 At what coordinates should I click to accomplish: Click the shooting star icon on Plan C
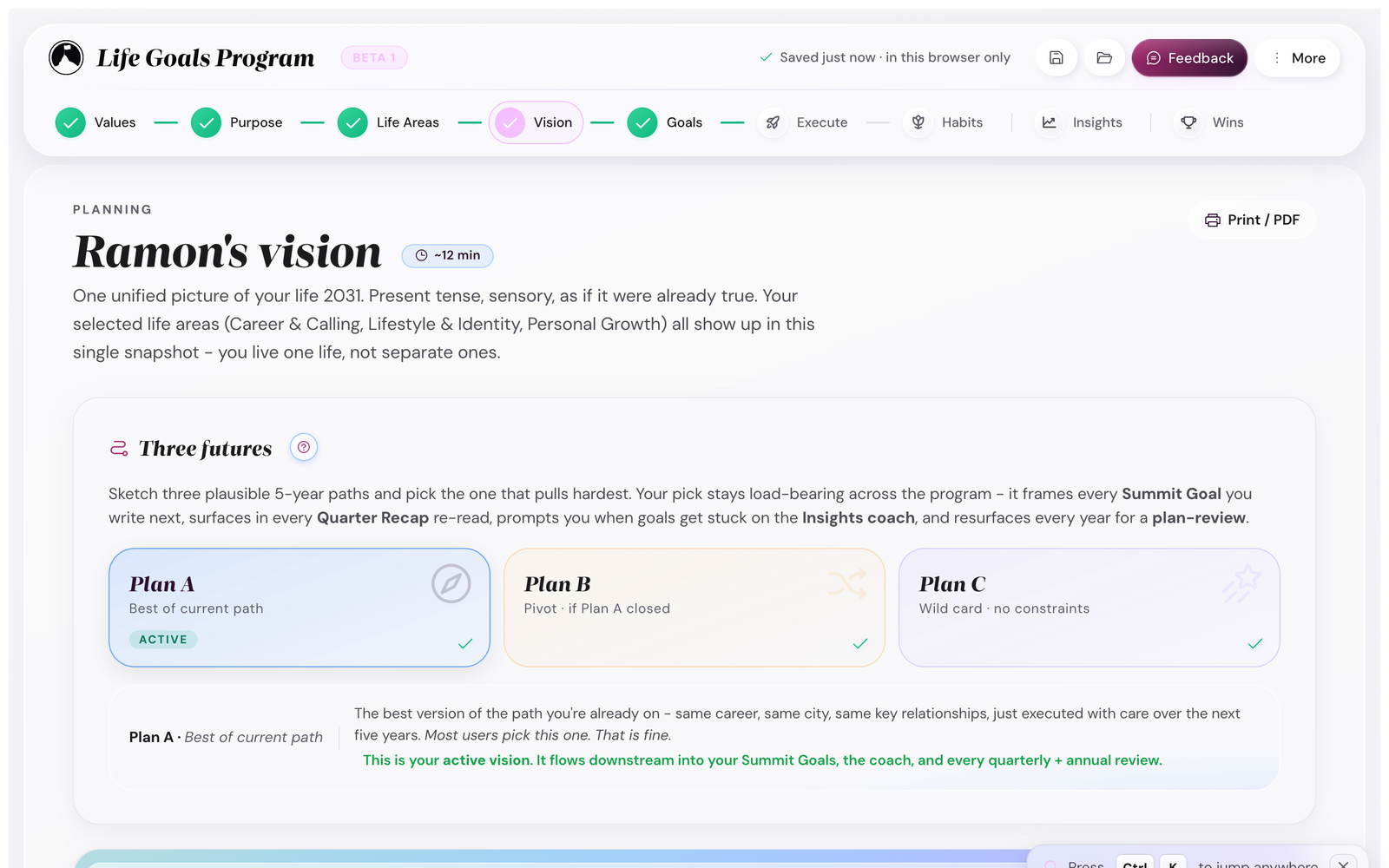coord(1241,584)
